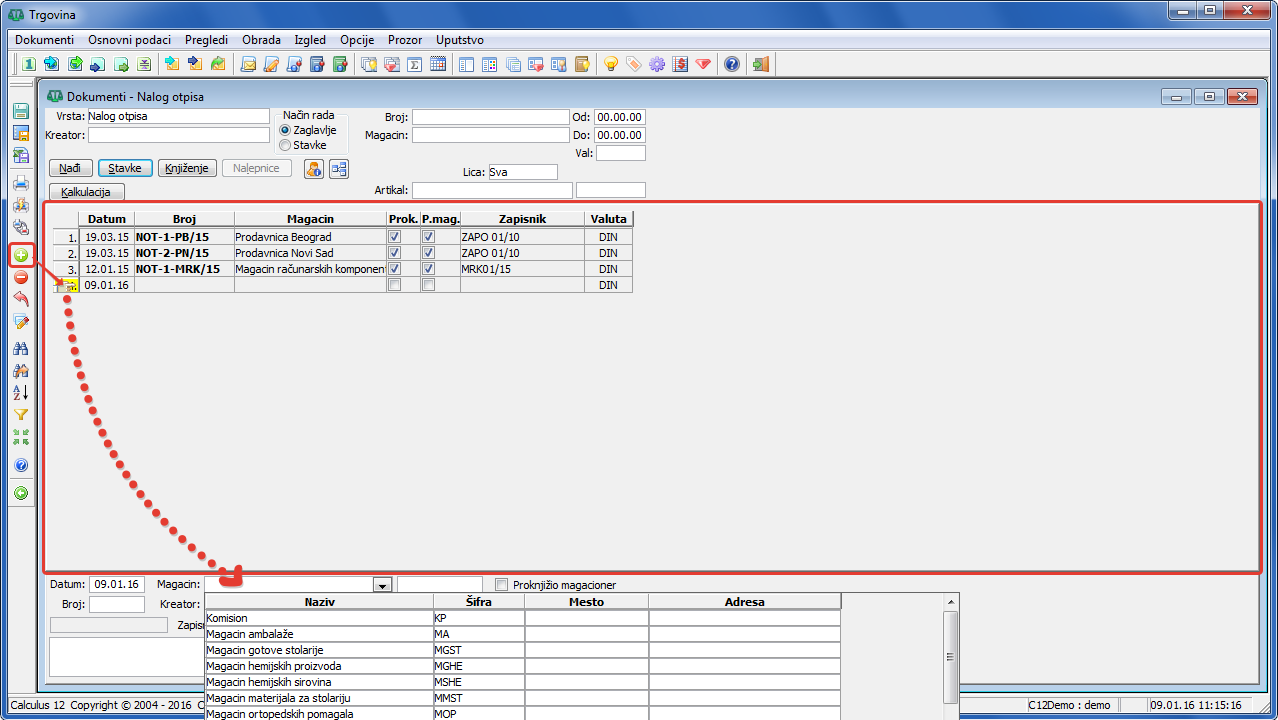Screen dimensions: 1278x720
Task: Open the Magacin dropdown arrow
Action: point(381,585)
